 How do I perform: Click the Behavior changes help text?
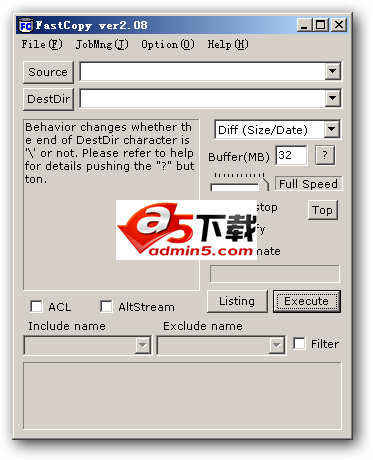[x=109, y=153]
